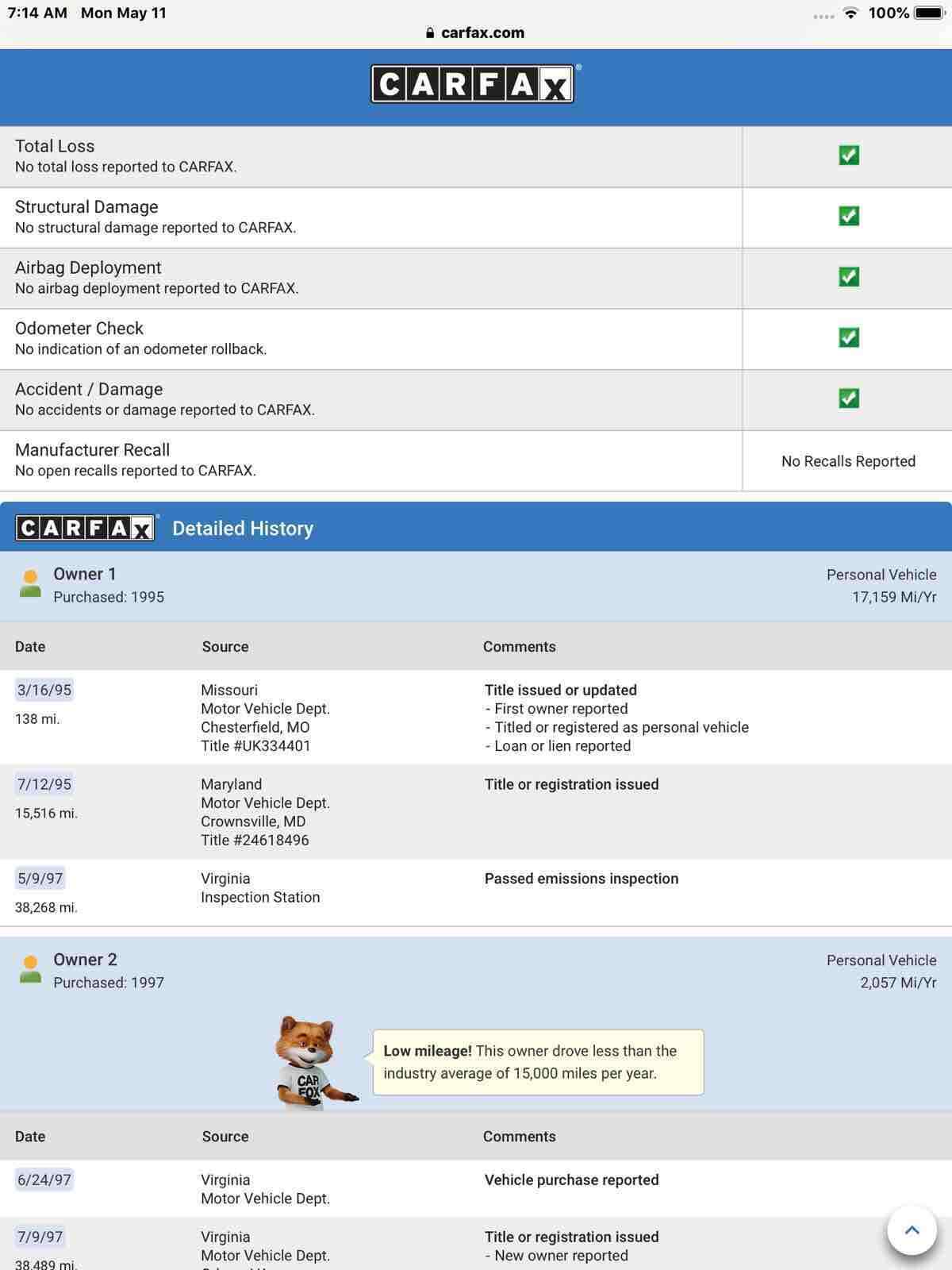
Task: Select the 7/12/95 date
Action: tap(44, 784)
